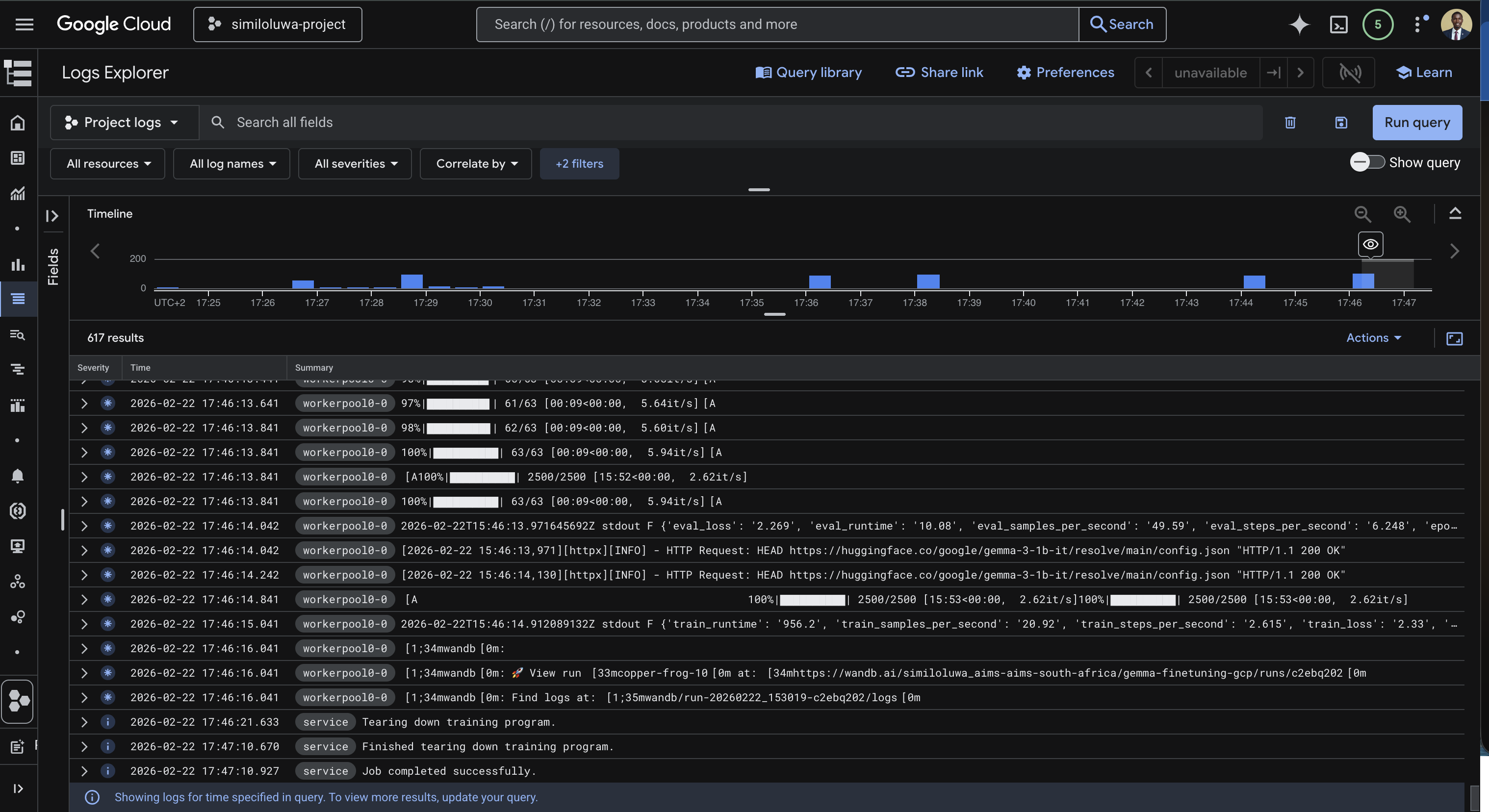Activate Cloud Shell terminal icon
The image size is (1489, 812).
[1339, 25]
